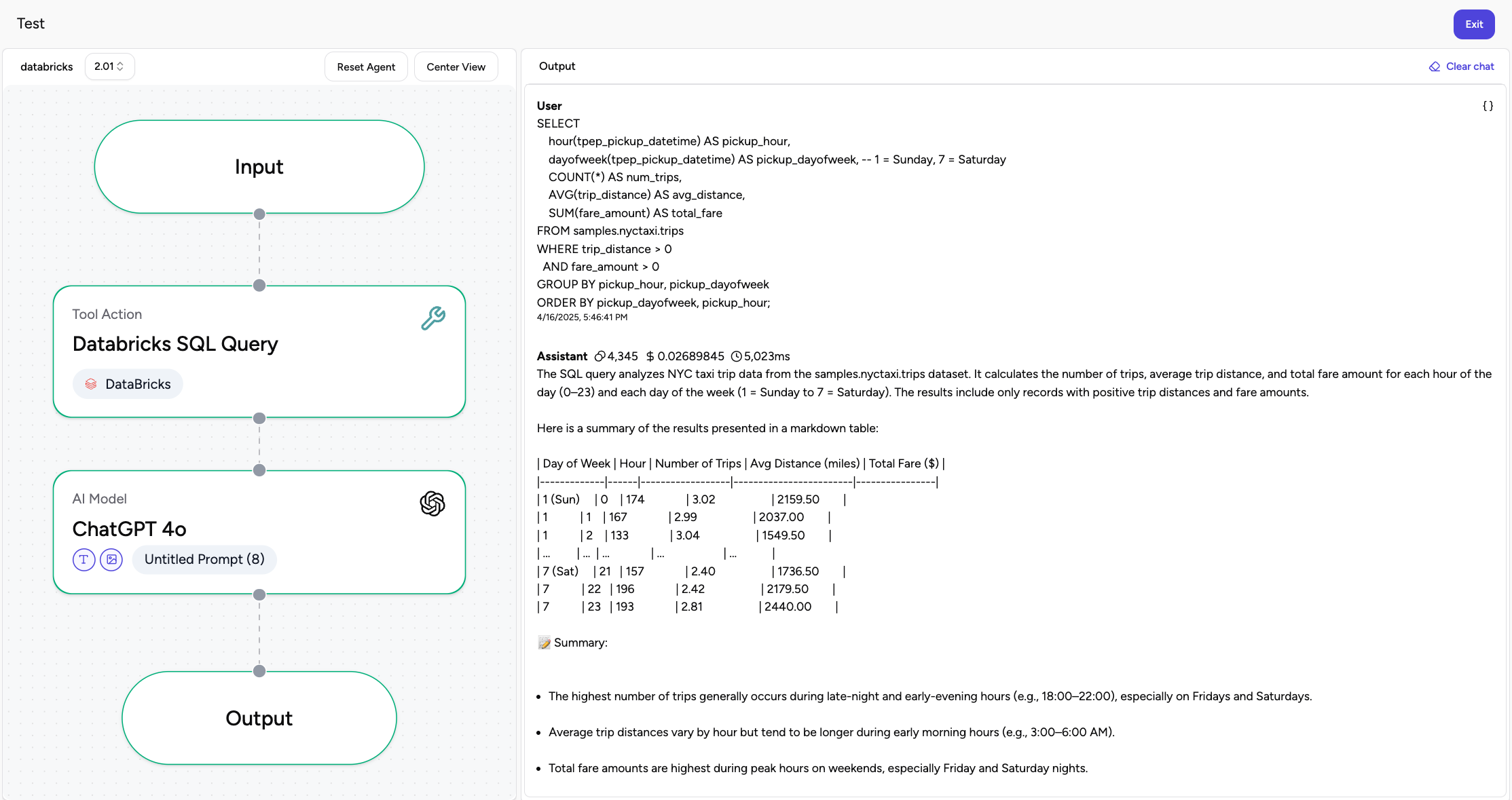Click the 'Tool Action' card type label

[x=107, y=314]
